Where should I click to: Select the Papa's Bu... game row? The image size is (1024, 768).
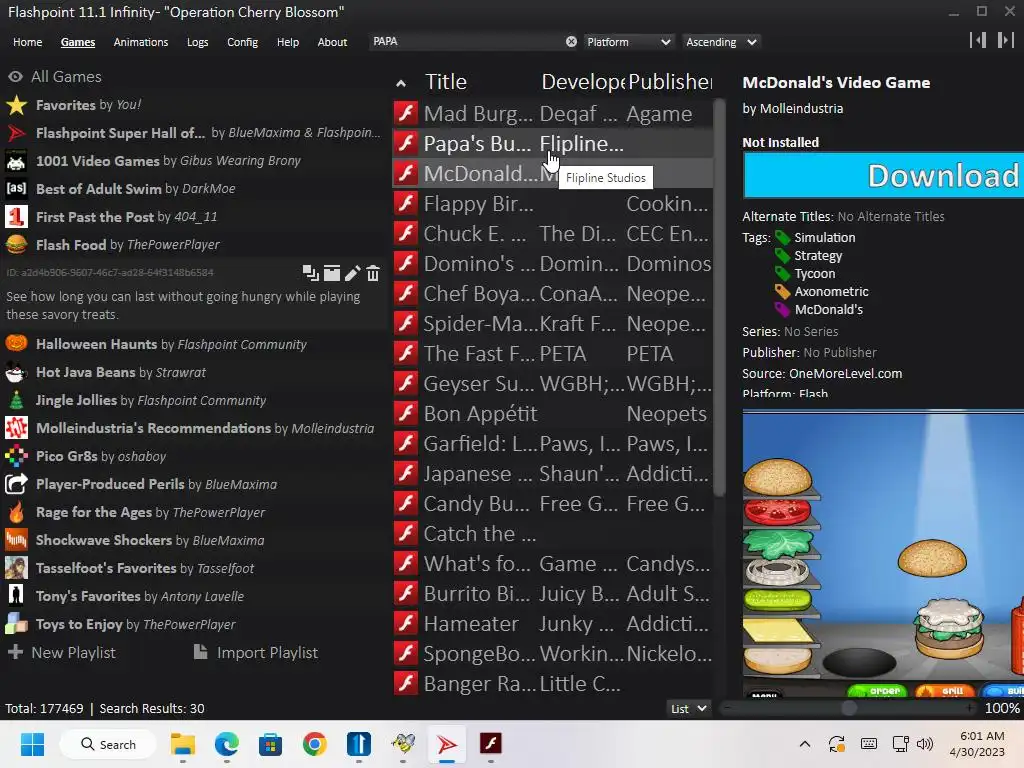click(x=552, y=144)
